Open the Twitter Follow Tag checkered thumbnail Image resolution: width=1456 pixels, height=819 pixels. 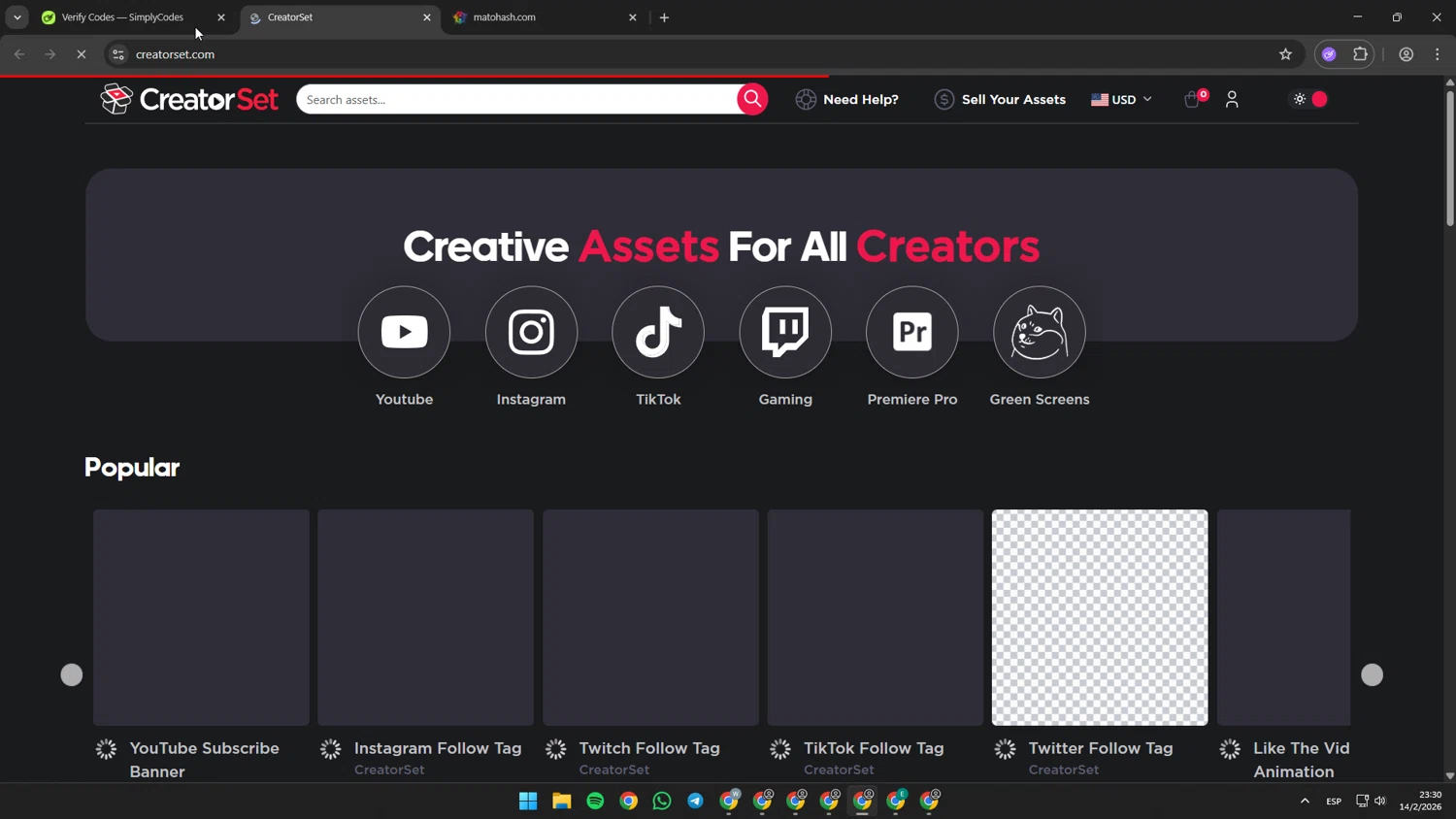click(1100, 617)
